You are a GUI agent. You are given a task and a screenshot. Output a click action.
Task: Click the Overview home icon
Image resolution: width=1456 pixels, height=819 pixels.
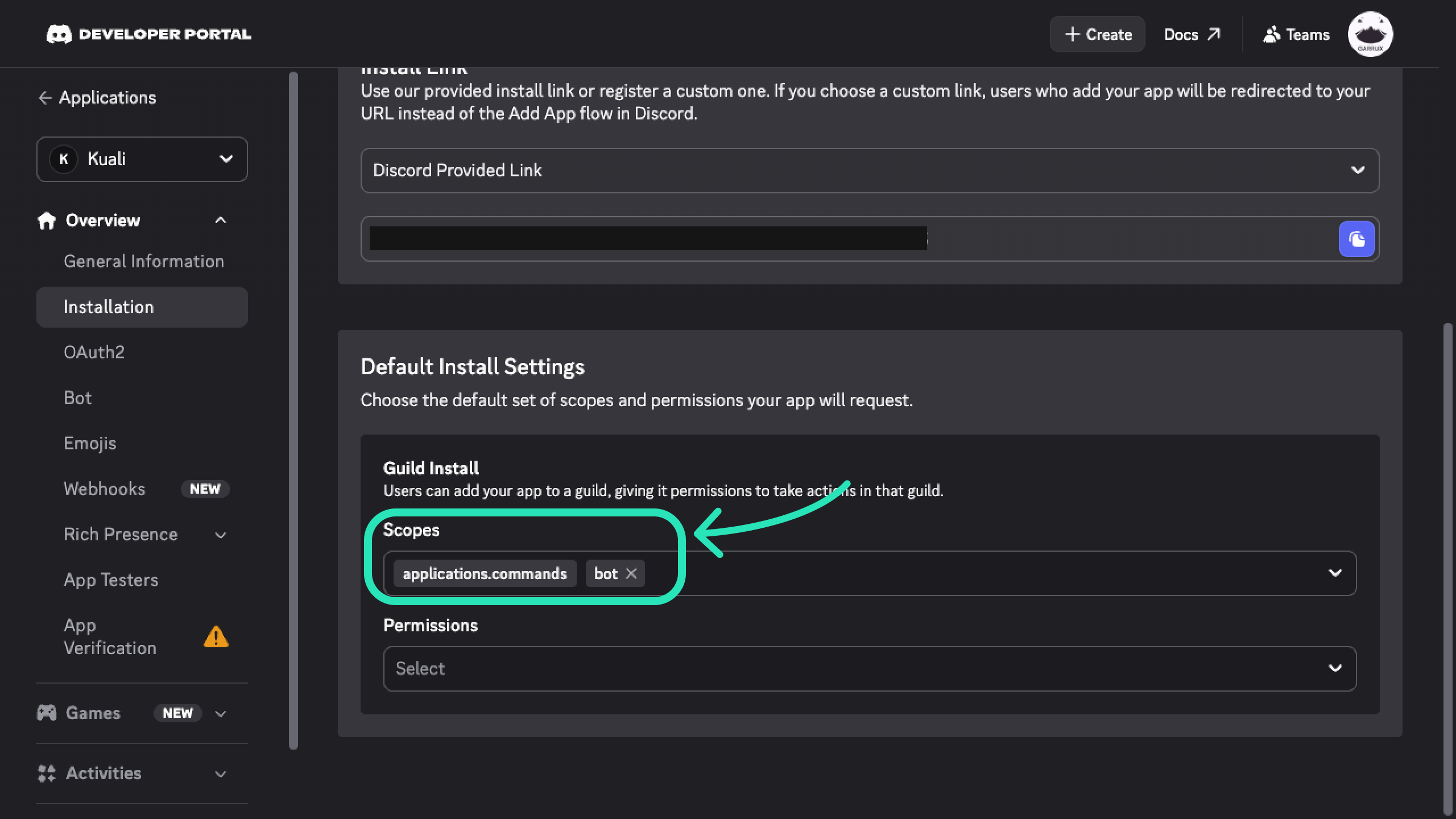pos(47,221)
